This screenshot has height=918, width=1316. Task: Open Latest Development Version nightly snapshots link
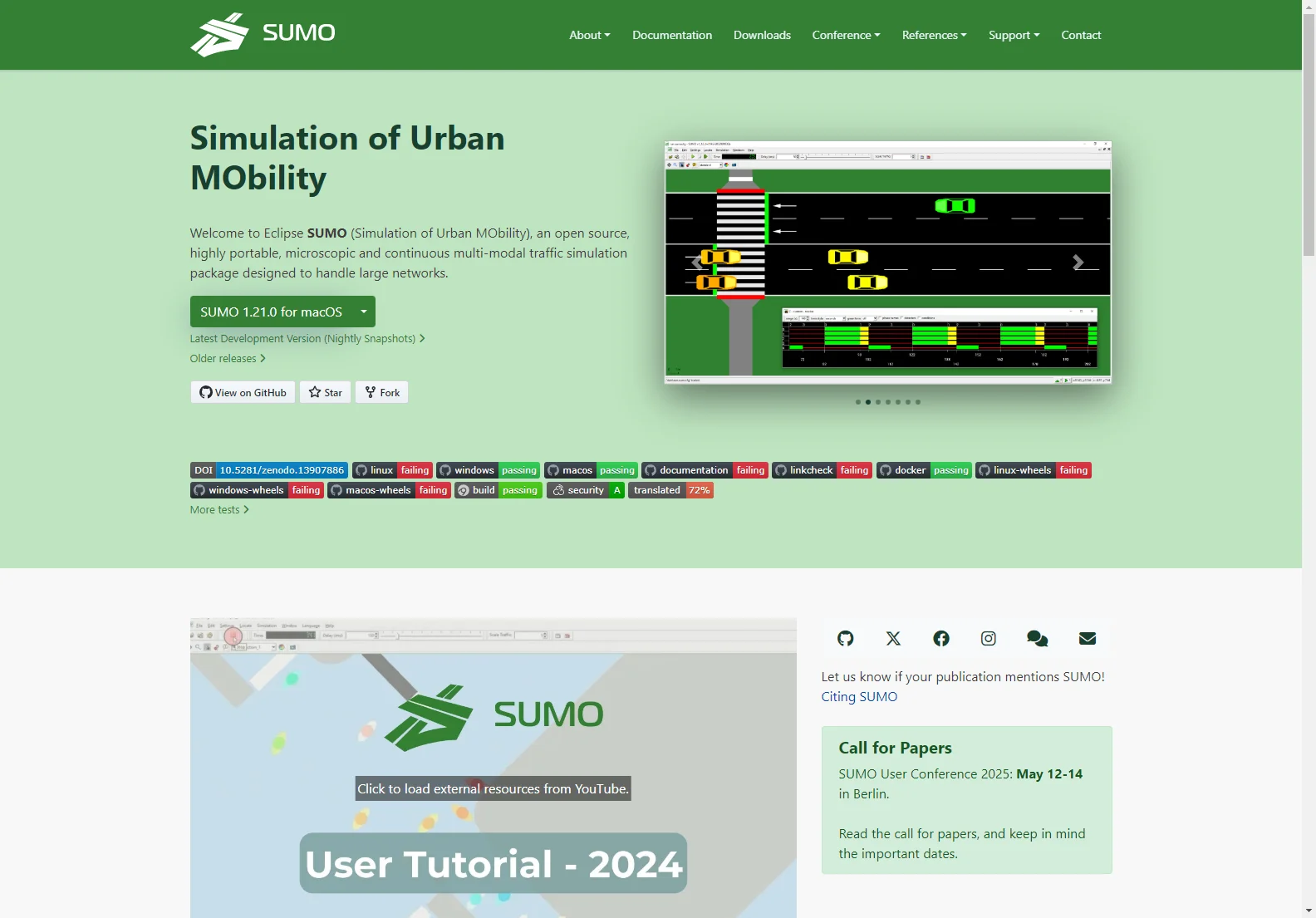pos(307,338)
